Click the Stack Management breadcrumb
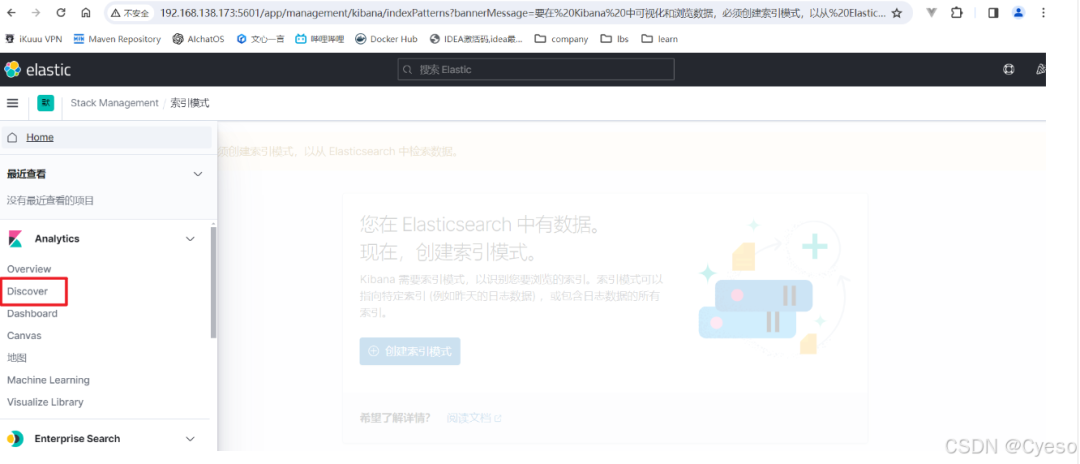The height and width of the screenshot is (464, 1080). [x=114, y=103]
